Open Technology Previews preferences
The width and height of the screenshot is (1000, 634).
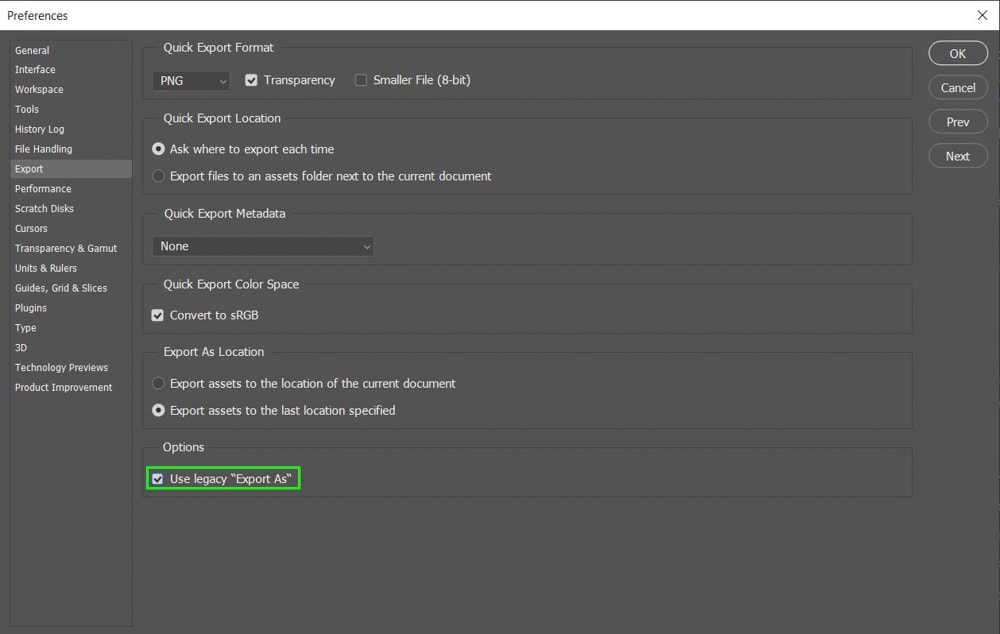pos(61,367)
